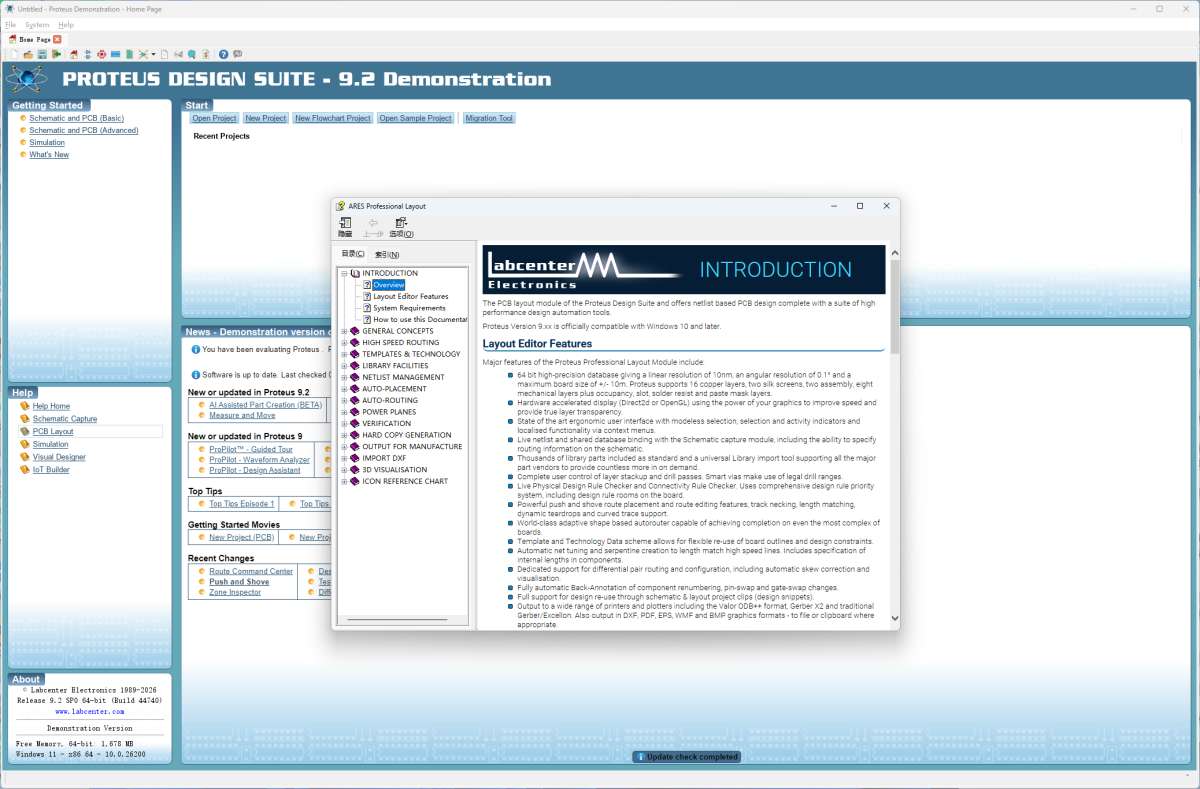The image size is (1200, 789).
Task: Click the Close Project door icon
Action: (56, 54)
